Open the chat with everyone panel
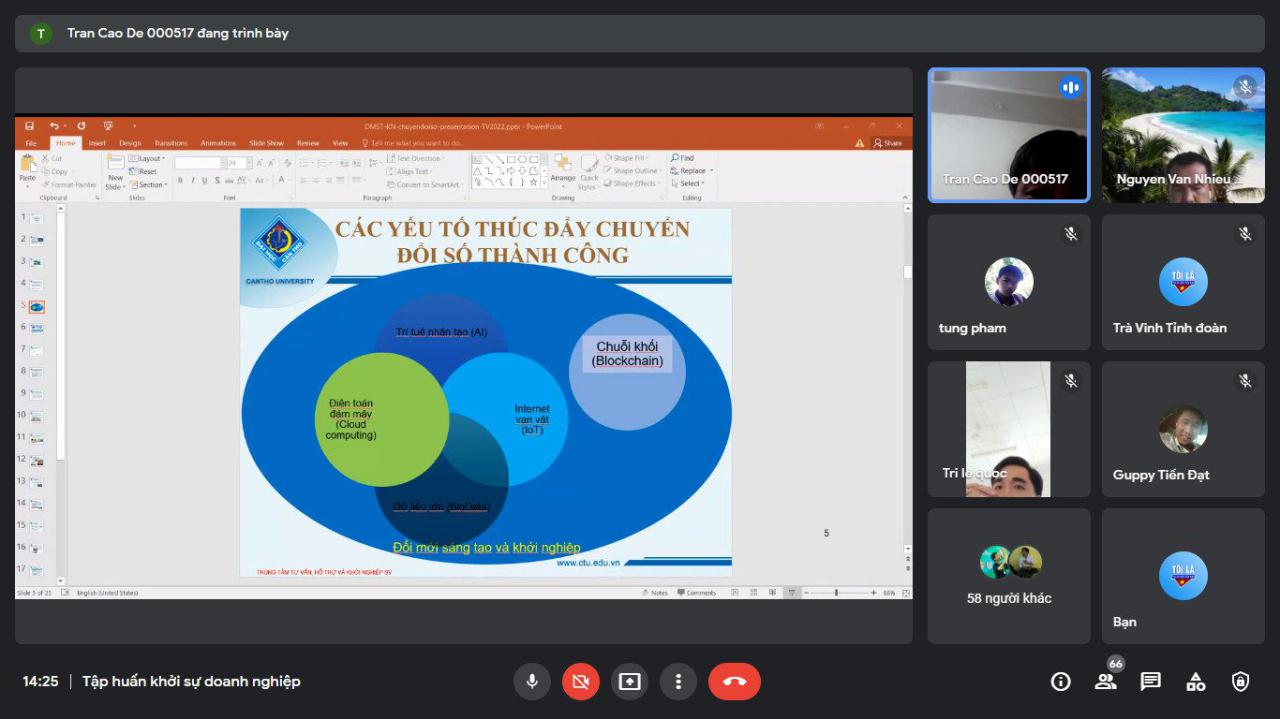 coord(1150,682)
